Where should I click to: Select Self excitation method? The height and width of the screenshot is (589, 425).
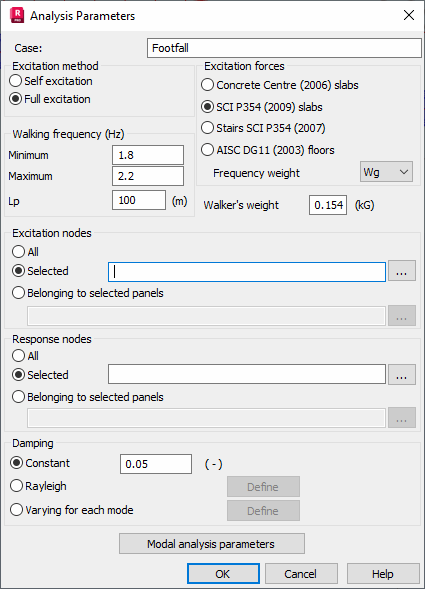pyautogui.click(x=51, y=81)
